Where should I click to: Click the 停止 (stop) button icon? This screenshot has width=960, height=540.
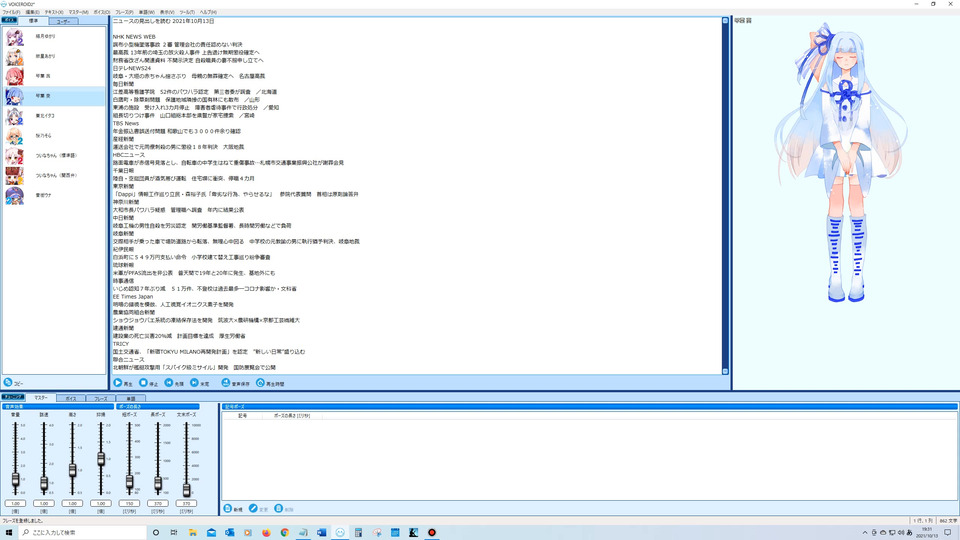click(x=143, y=383)
